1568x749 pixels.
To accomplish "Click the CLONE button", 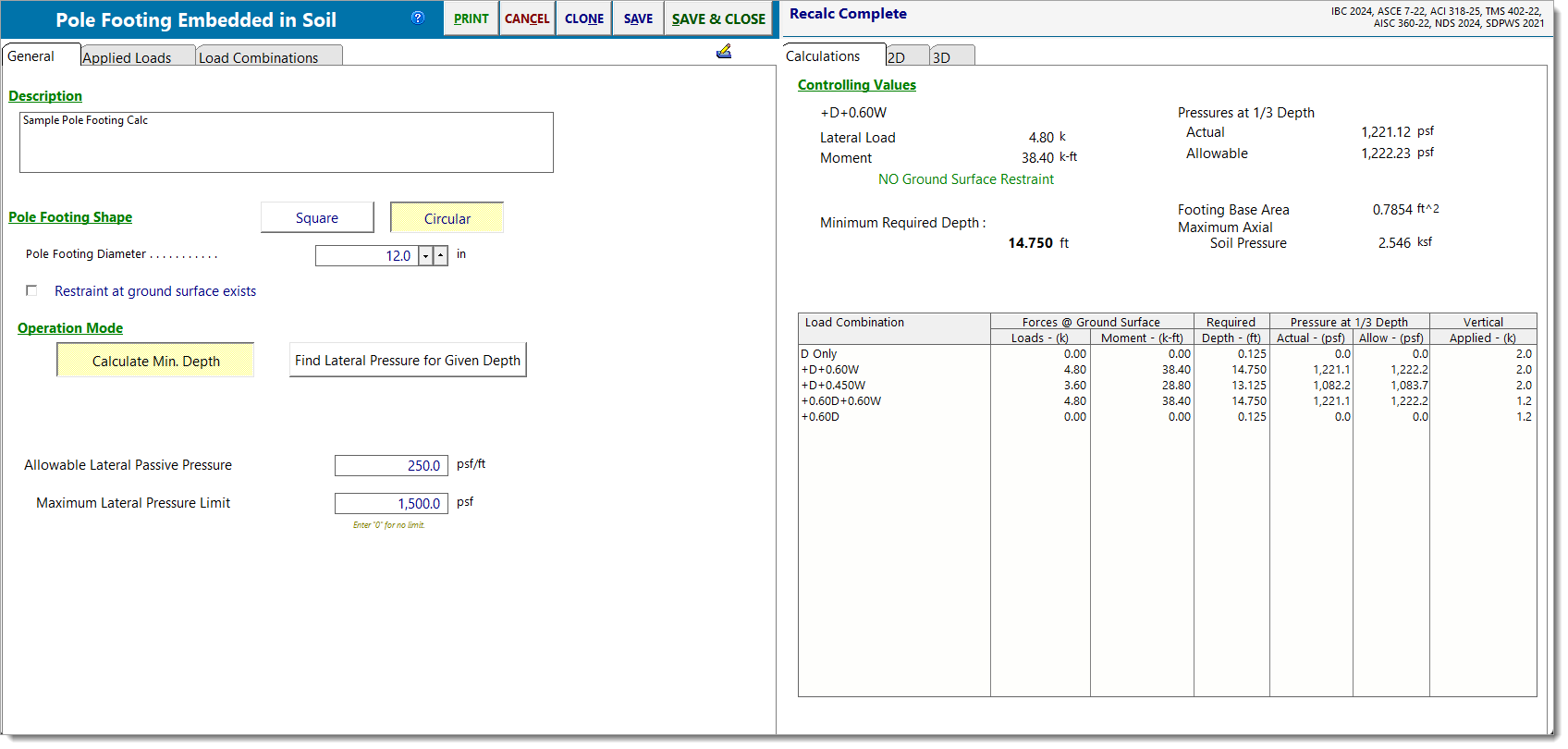I will pyautogui.click(x=584, y=18).
